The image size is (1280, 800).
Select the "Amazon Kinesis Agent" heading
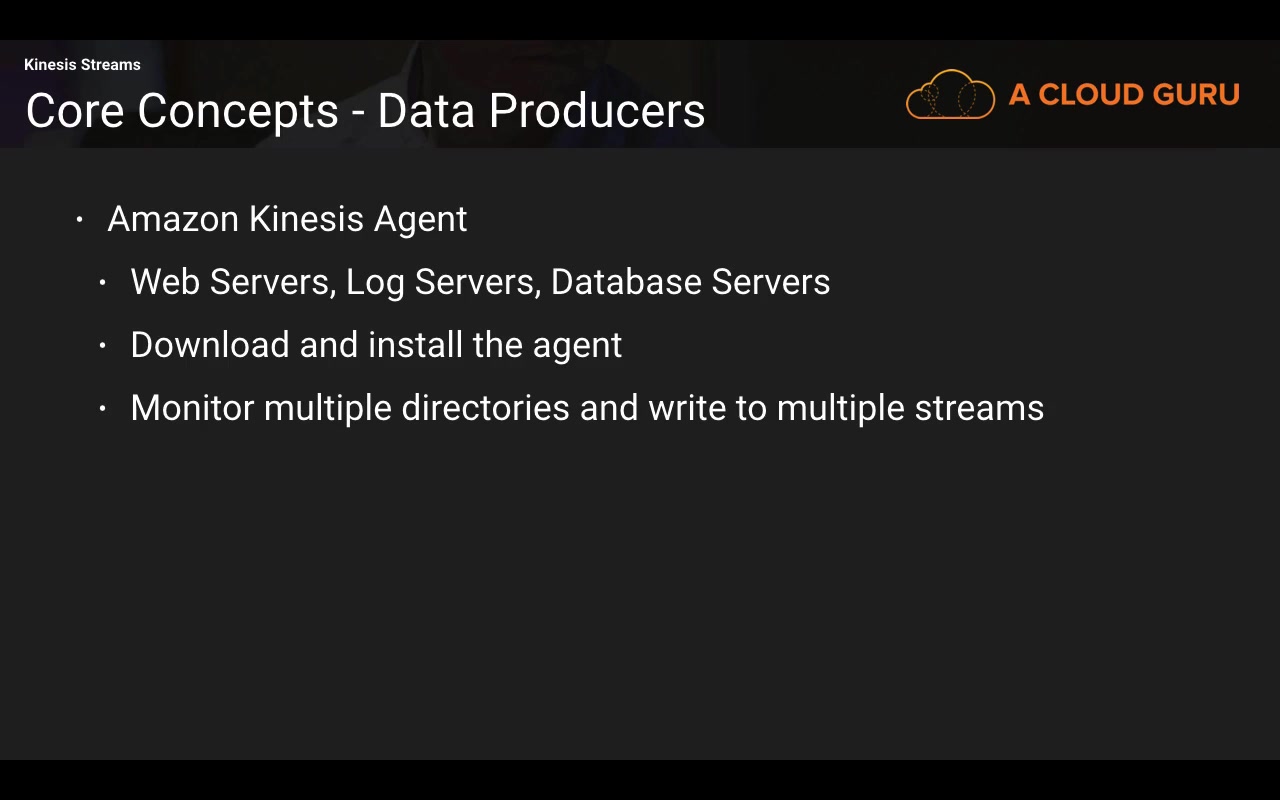[x=287, y=219]
